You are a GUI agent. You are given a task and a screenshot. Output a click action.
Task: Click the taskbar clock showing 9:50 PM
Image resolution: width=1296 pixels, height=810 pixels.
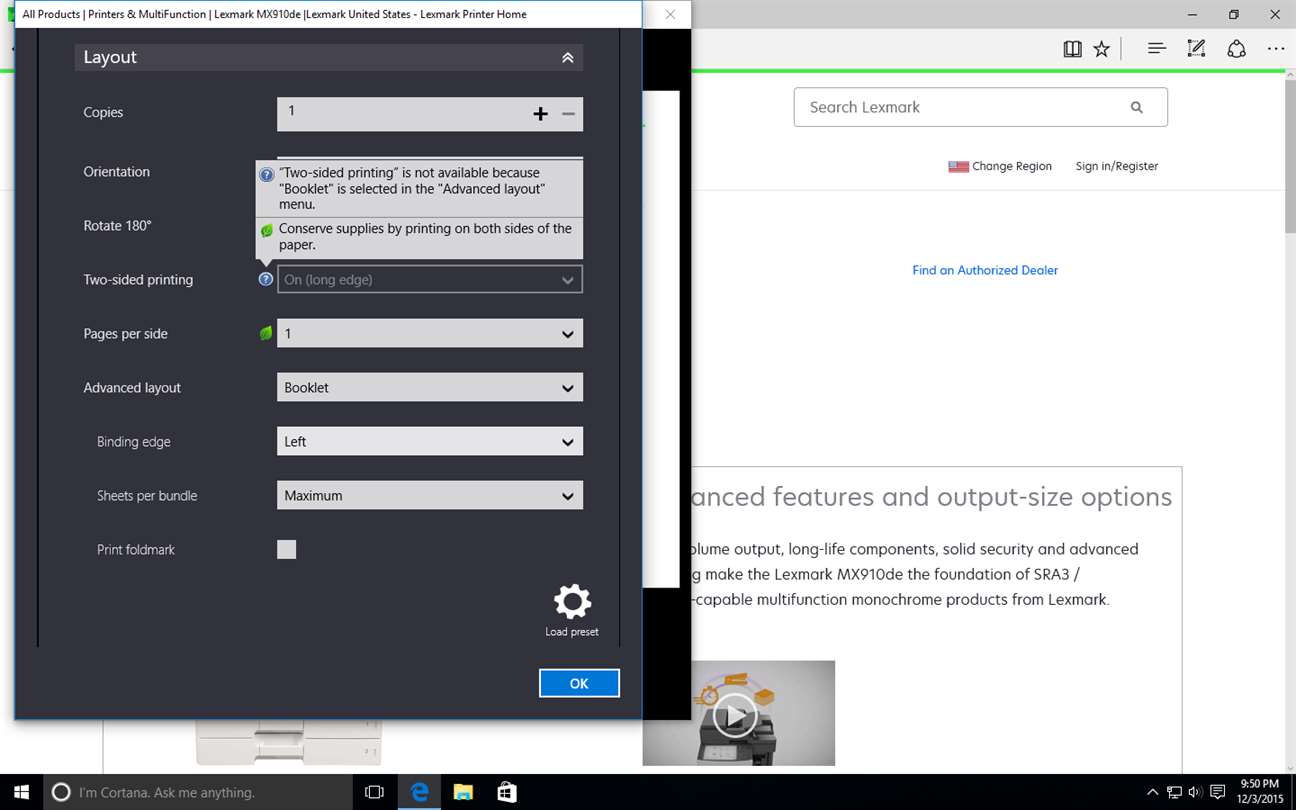[x=1259, y=792]
